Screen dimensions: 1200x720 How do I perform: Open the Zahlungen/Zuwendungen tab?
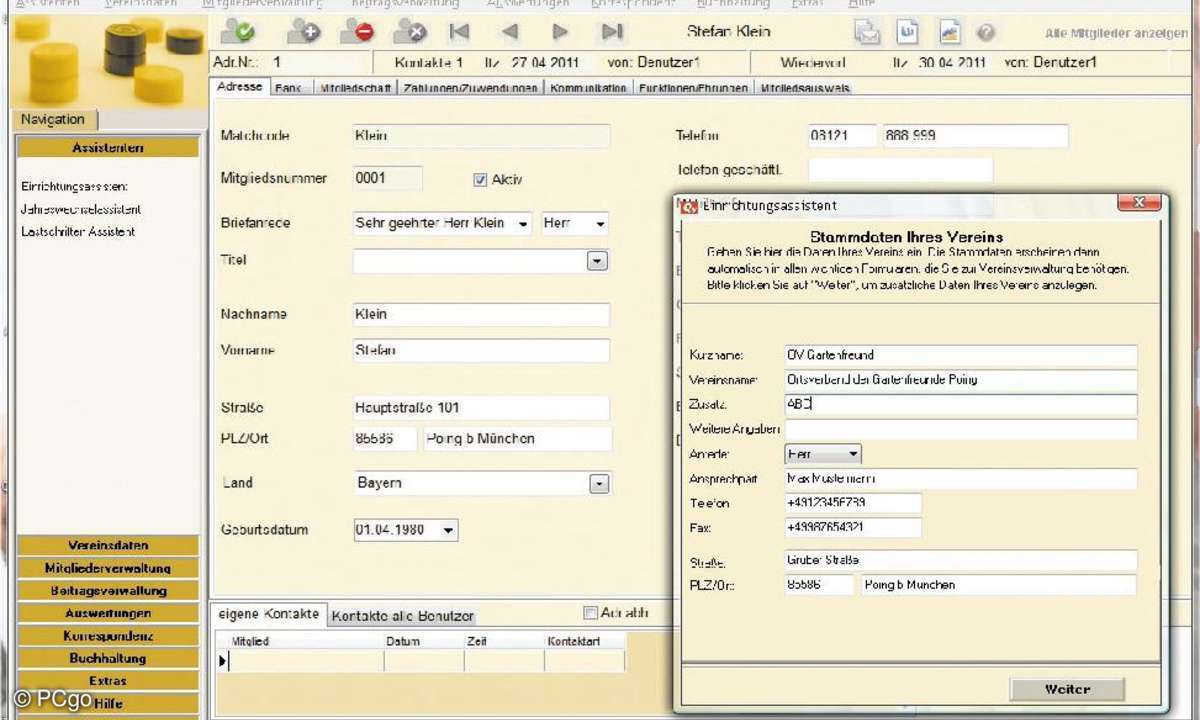tap(473, 88)
